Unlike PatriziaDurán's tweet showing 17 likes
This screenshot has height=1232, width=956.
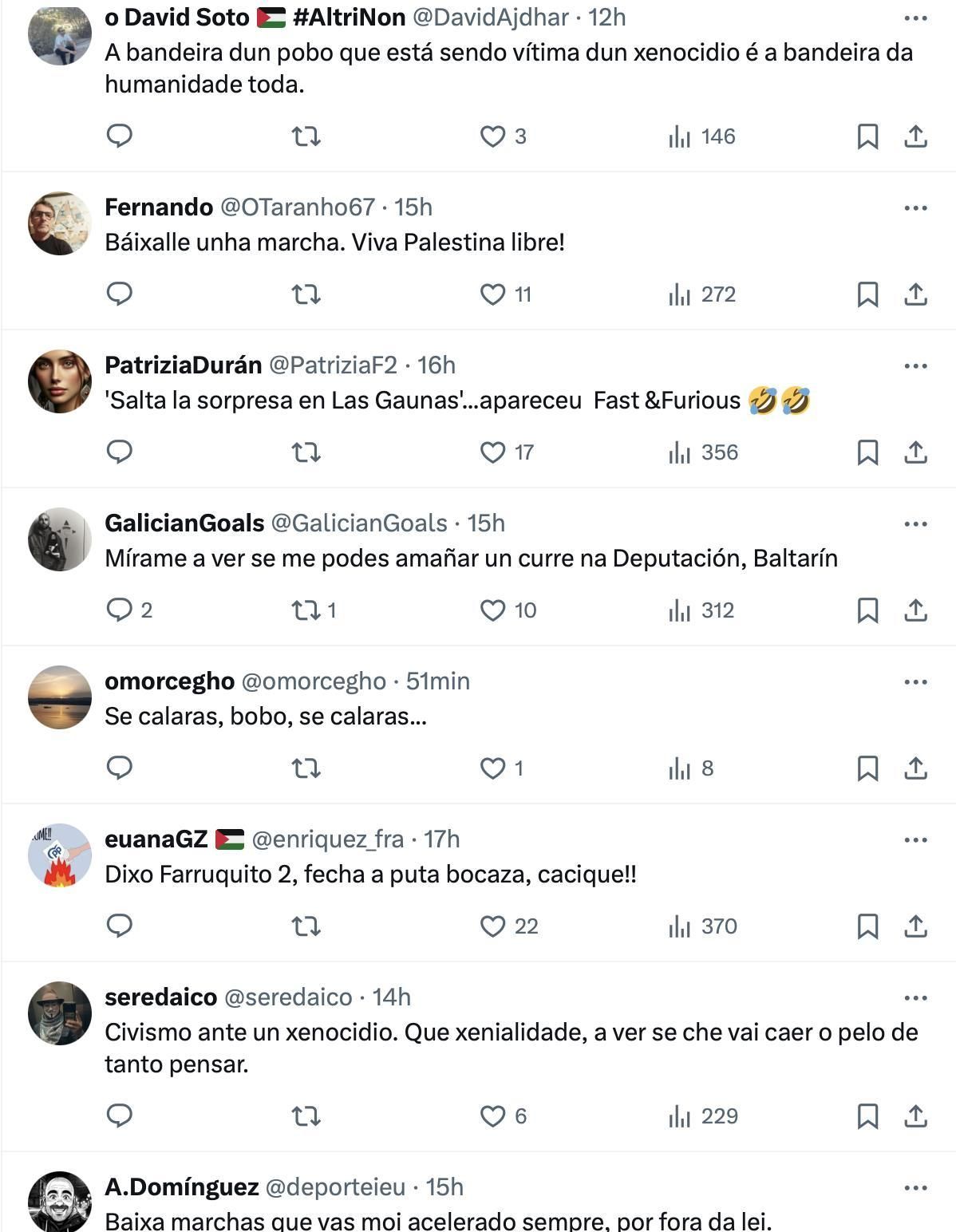[492, 452]
